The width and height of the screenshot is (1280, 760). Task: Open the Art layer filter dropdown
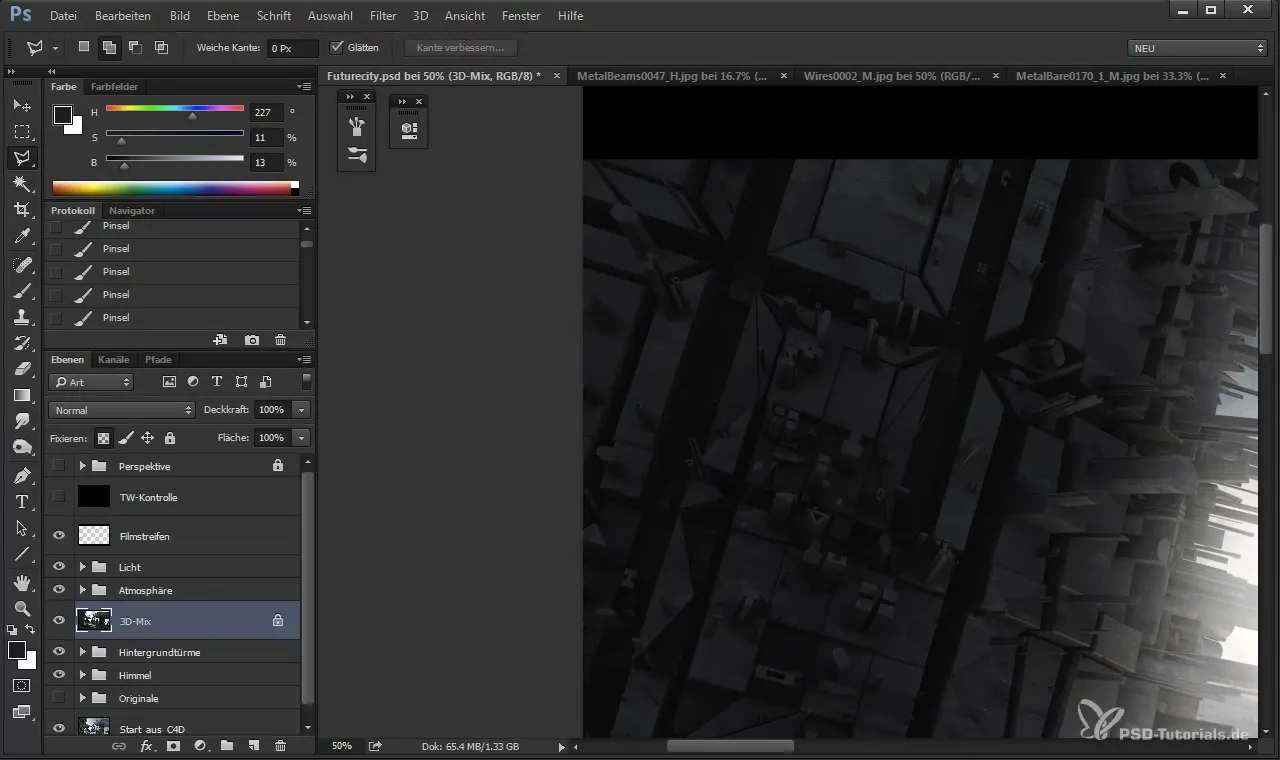[x=91, y=382]
